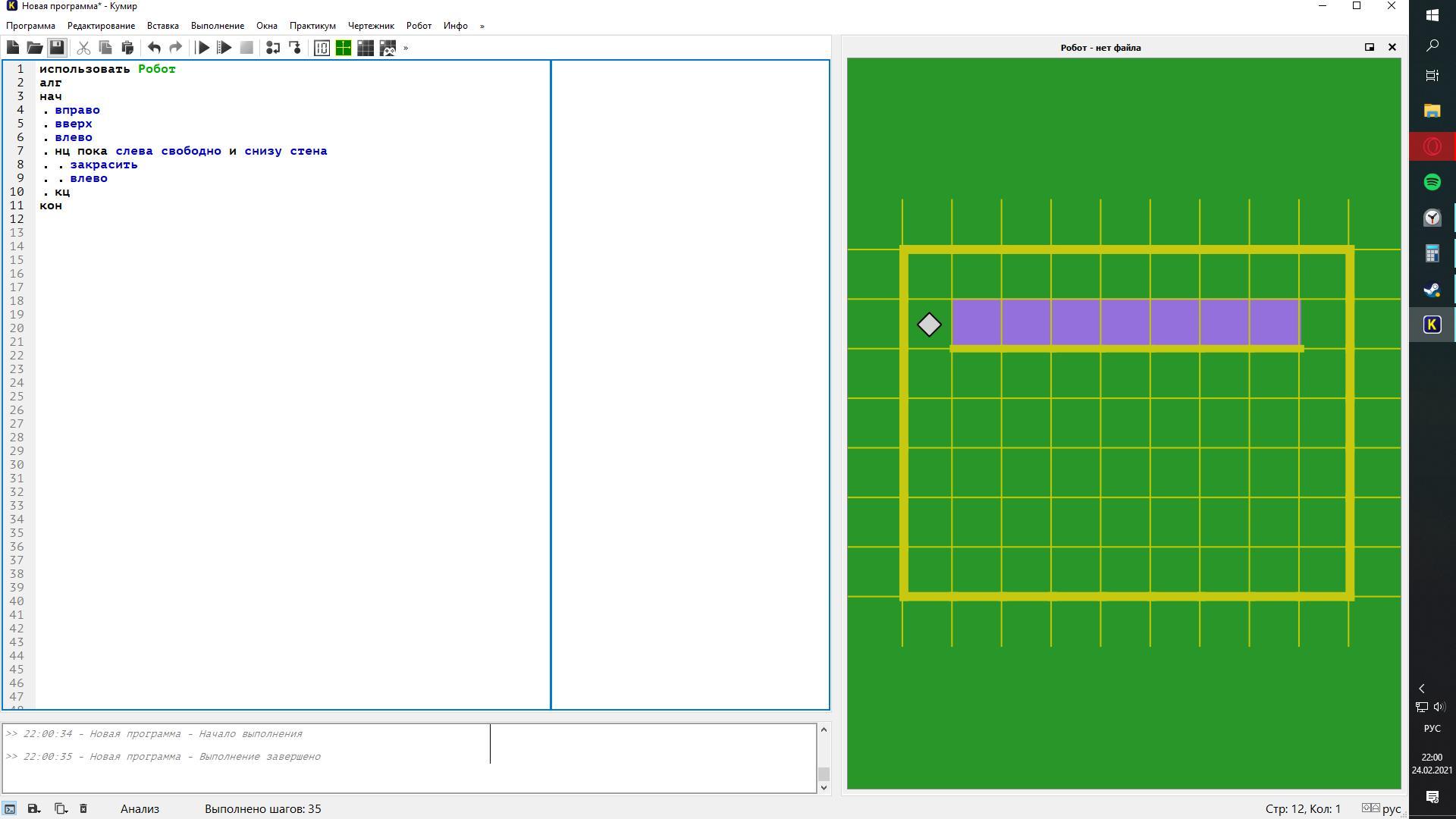1456x819 pixels.
Task: Open a file with the folder icon
Action: [x=35, y=48]
